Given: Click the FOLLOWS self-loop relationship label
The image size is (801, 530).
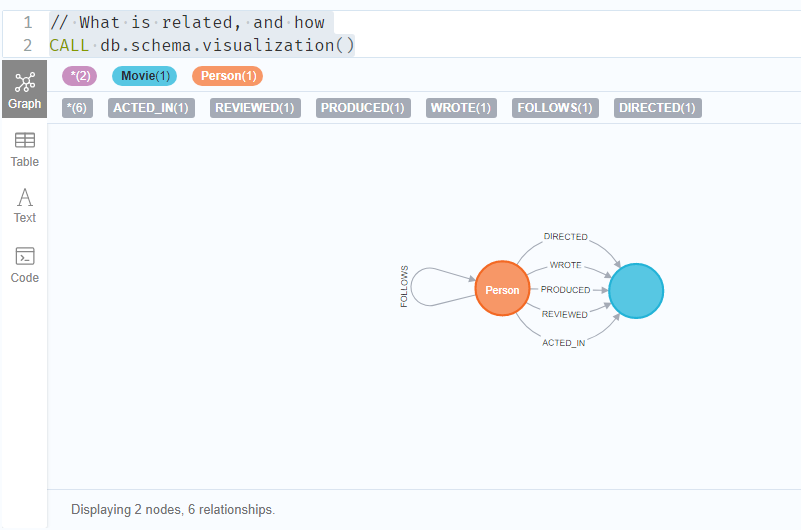Looking at the screenshot, I should pos(405,287).
